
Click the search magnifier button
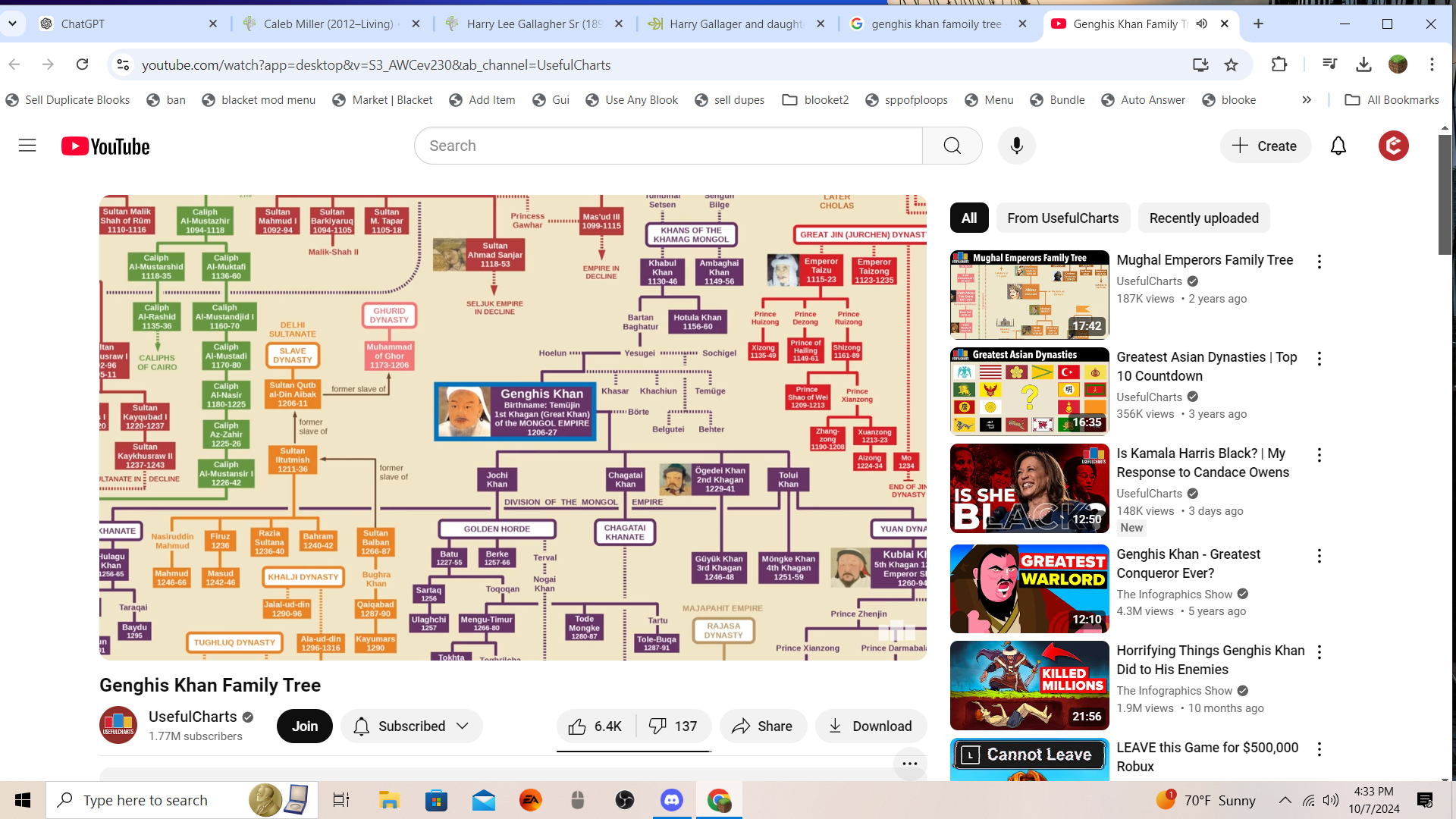[x=952, y=146]
